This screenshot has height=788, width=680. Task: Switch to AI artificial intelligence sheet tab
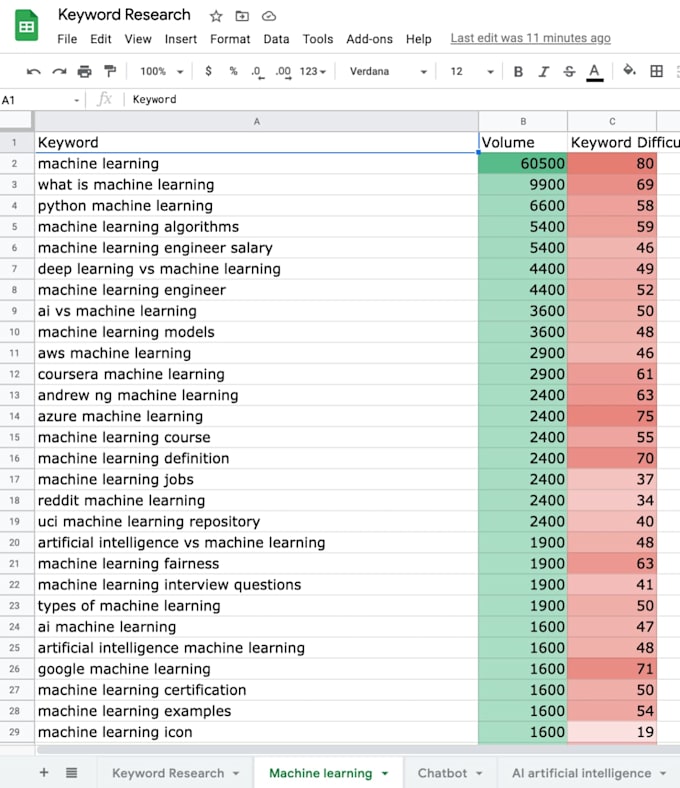[581, 773]
